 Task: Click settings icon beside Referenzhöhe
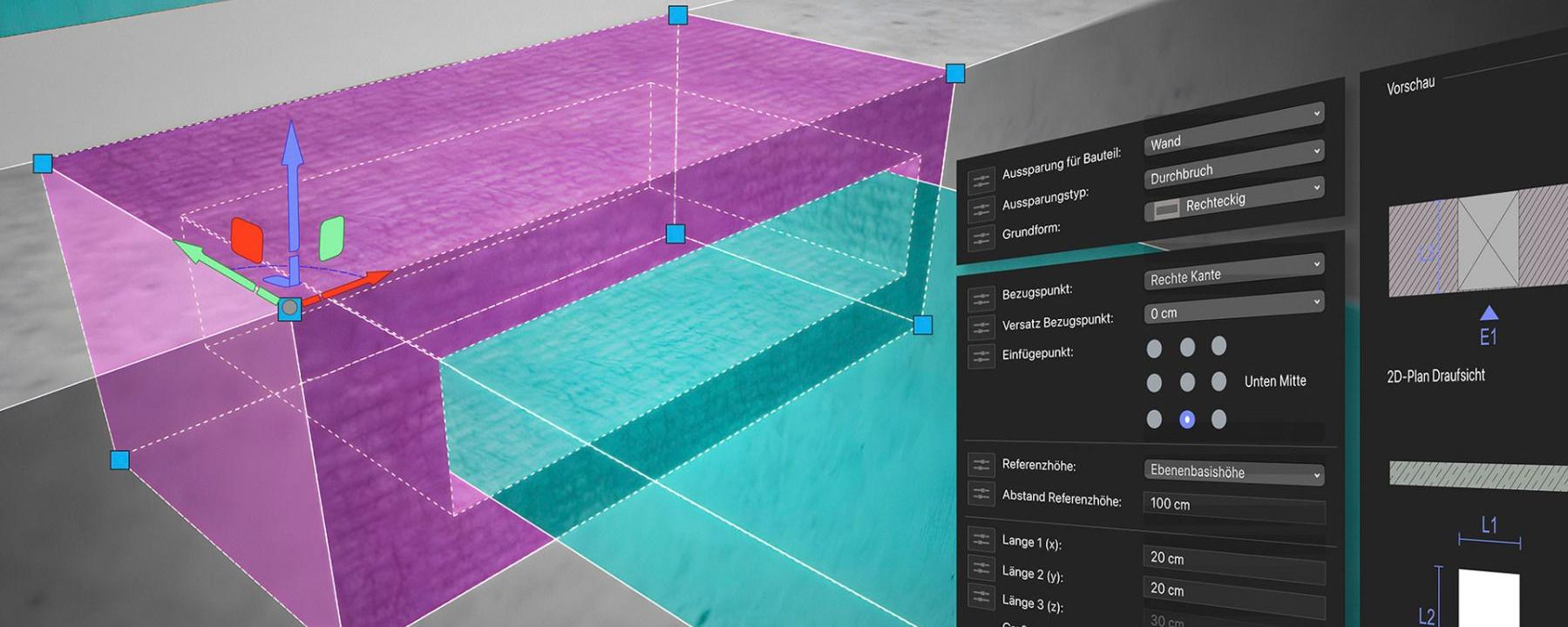981,464
